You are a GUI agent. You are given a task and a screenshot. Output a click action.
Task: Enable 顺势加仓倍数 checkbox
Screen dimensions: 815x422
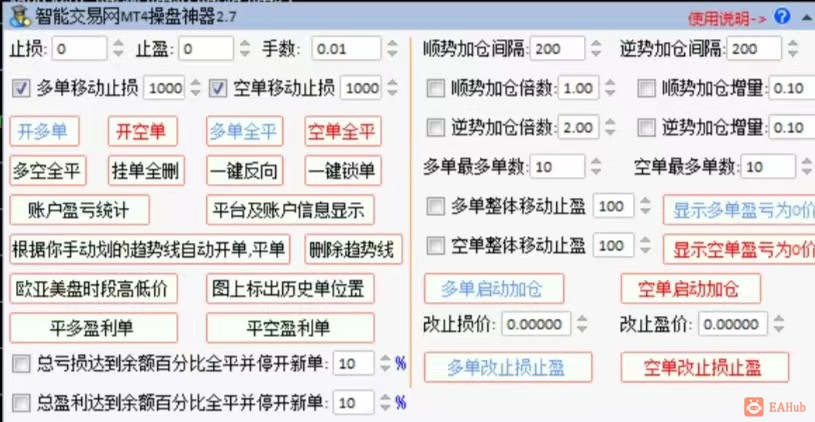(436, 89)
